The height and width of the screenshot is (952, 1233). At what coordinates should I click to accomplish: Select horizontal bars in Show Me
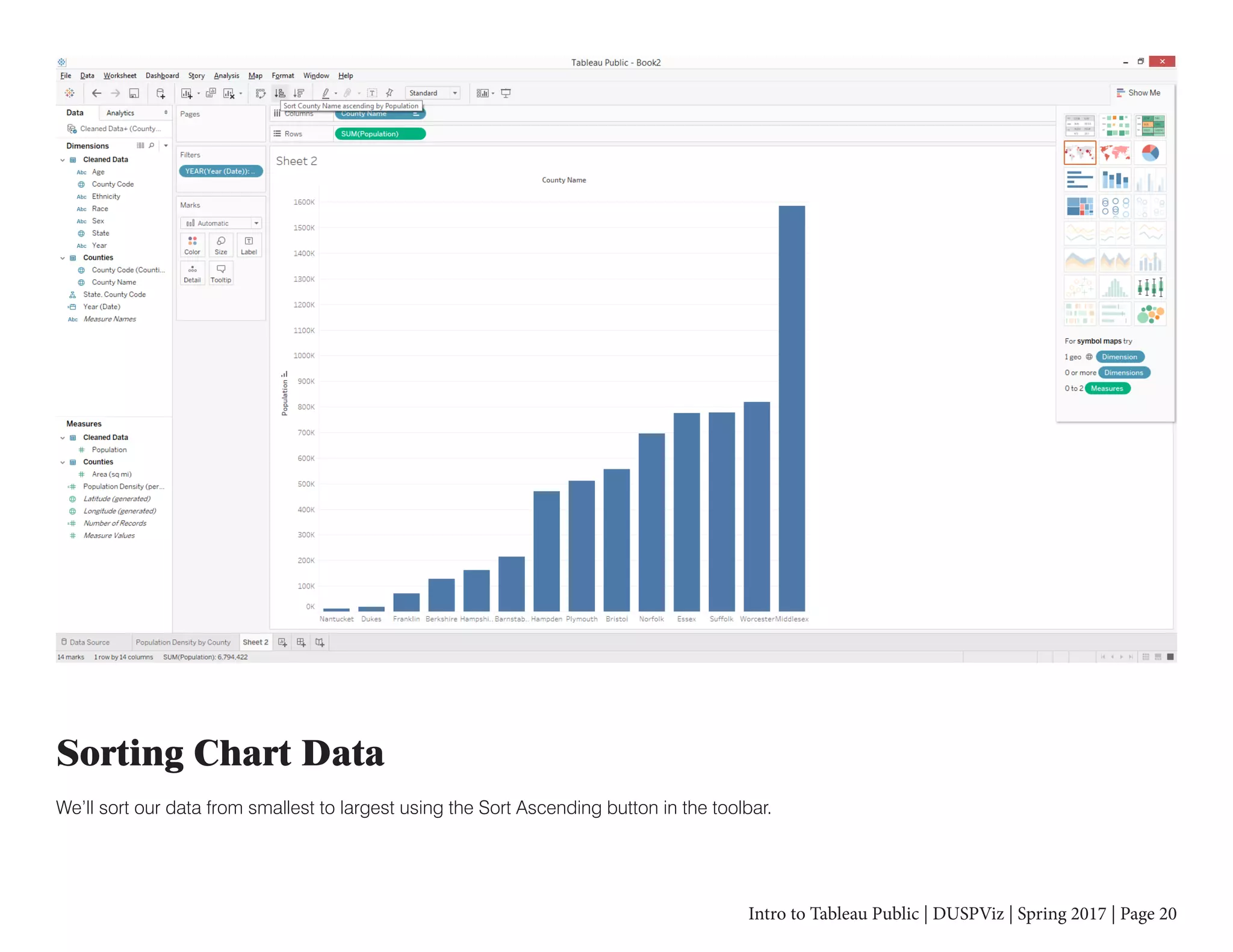pos(1079,180)
